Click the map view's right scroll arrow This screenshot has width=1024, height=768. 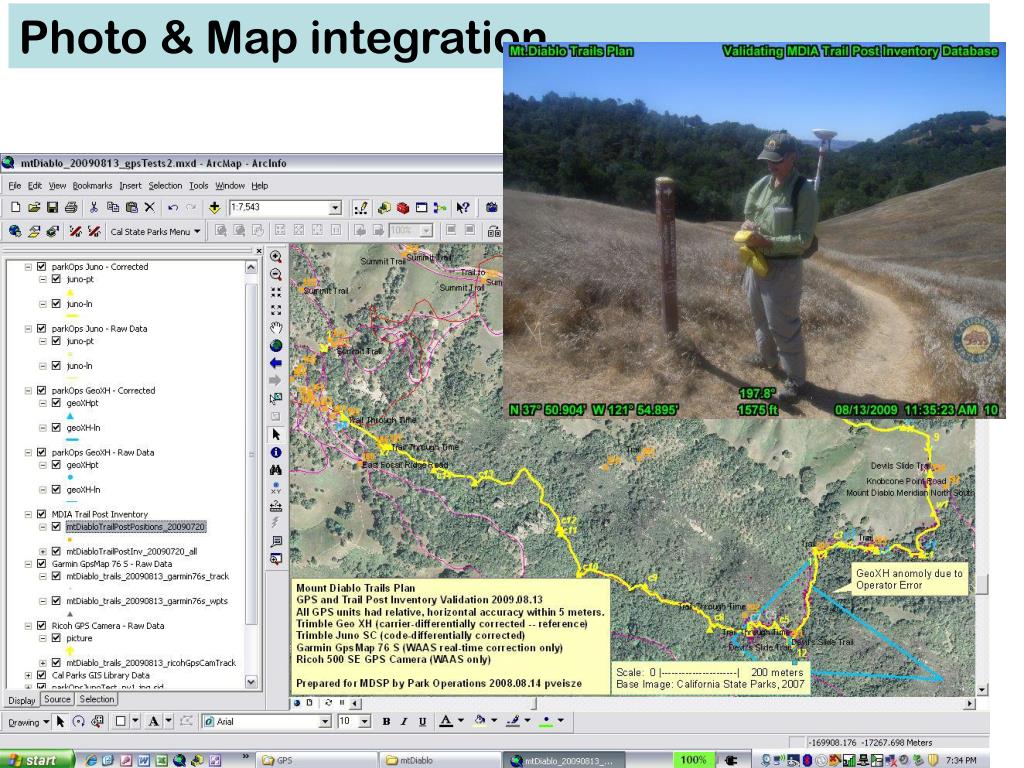969,703
